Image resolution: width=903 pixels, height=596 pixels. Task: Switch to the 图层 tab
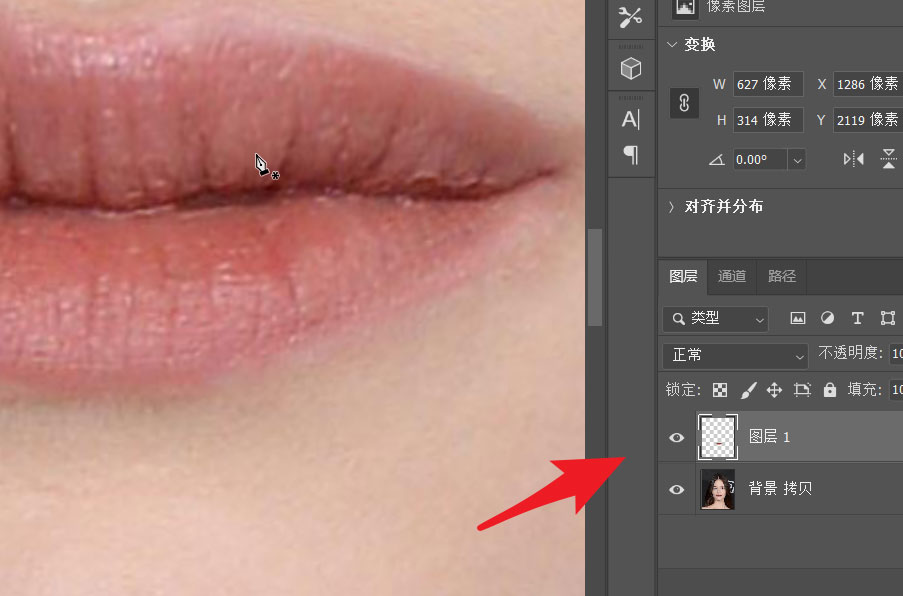(683, 276)
